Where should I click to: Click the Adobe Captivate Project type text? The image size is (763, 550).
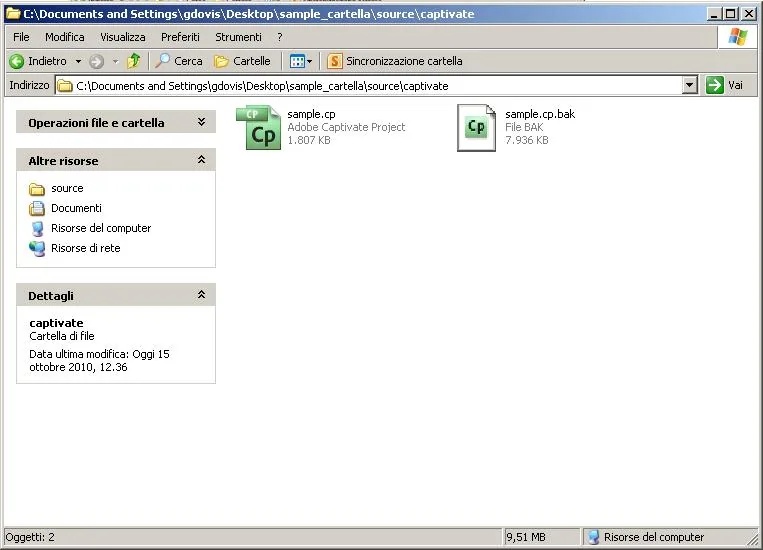pos(346,127)
